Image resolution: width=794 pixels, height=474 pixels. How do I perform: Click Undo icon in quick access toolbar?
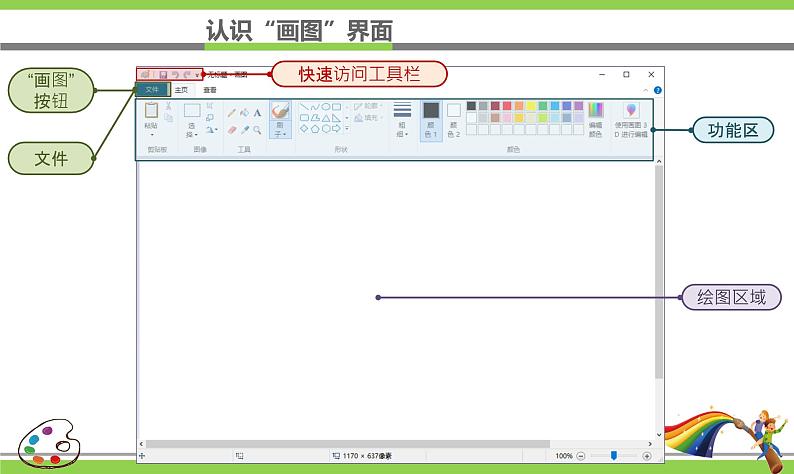175,74
